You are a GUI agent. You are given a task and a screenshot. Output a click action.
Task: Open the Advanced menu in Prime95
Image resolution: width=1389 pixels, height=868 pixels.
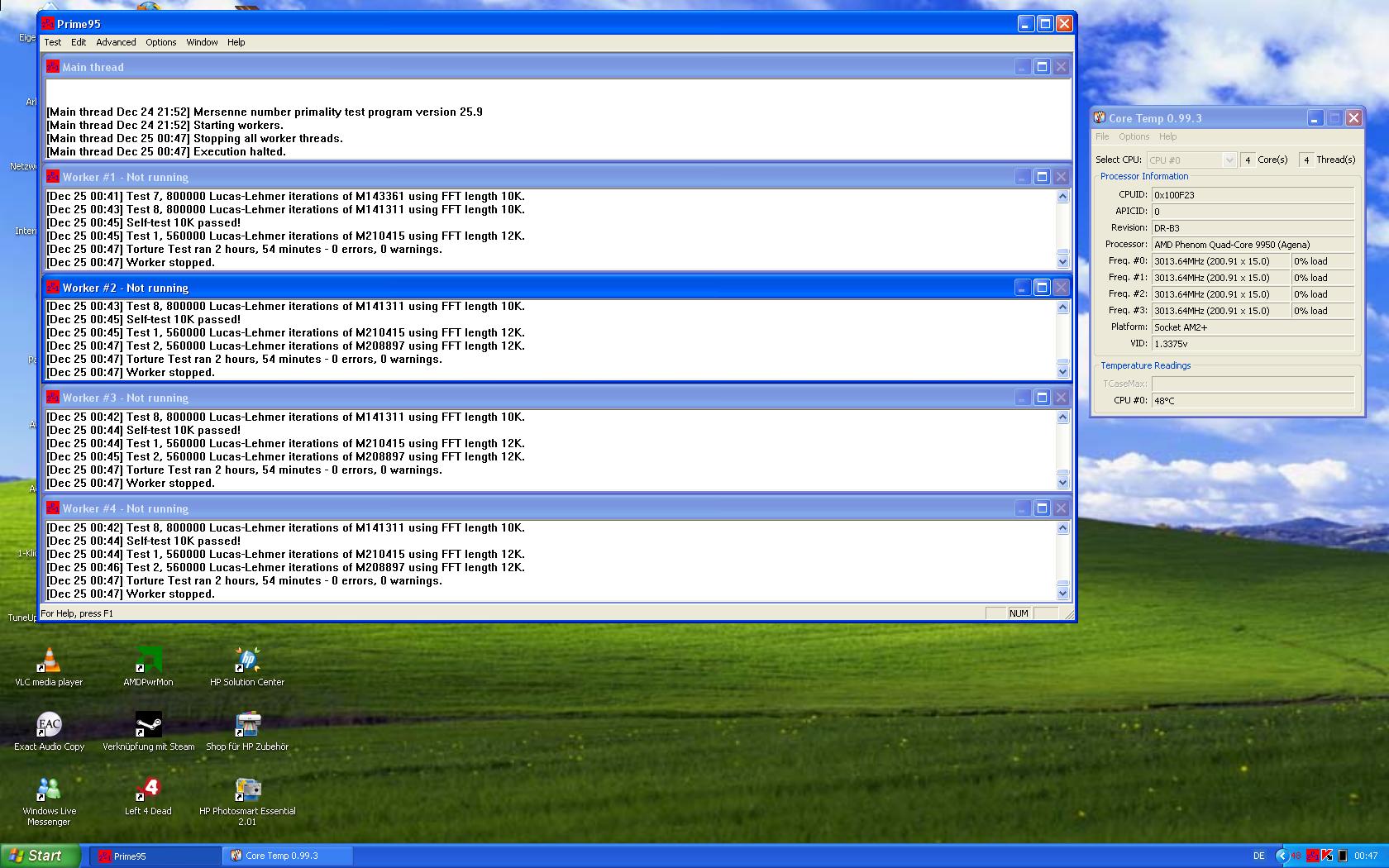pos(116,42)
